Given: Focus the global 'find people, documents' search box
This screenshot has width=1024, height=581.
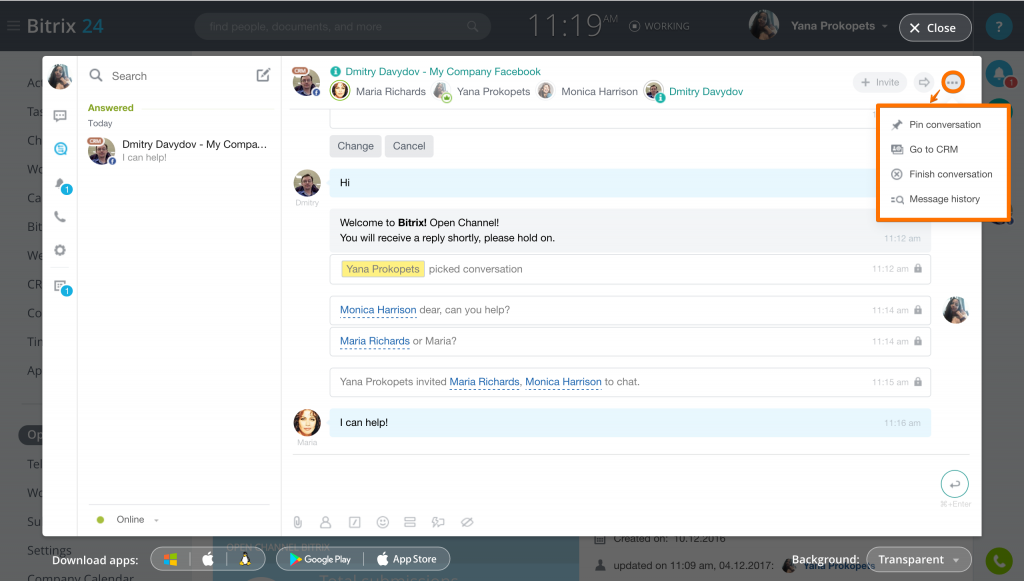Looking at the screenshot, I should [x=343, y=27].
